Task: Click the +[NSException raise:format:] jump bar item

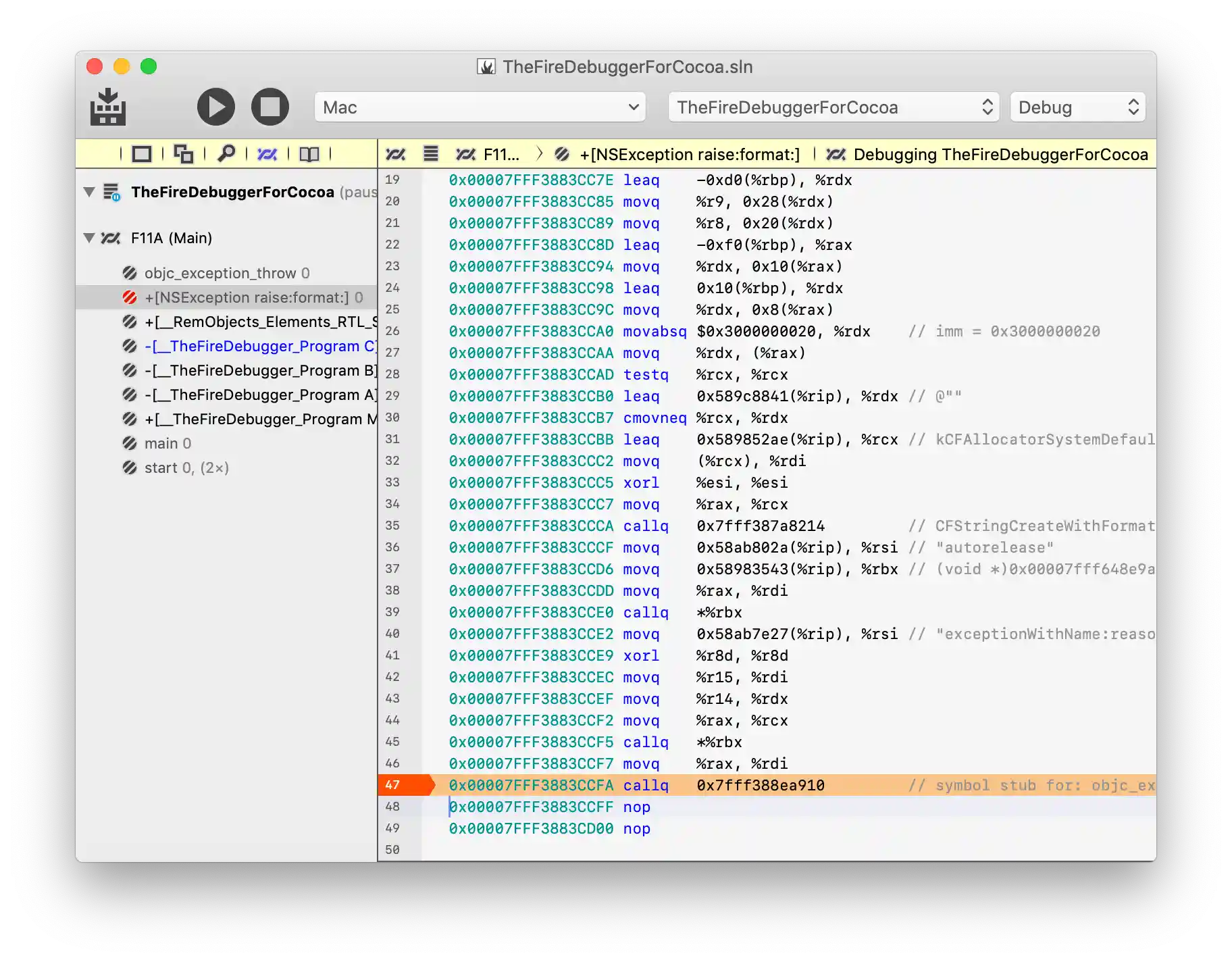Action: click(689, 154)
